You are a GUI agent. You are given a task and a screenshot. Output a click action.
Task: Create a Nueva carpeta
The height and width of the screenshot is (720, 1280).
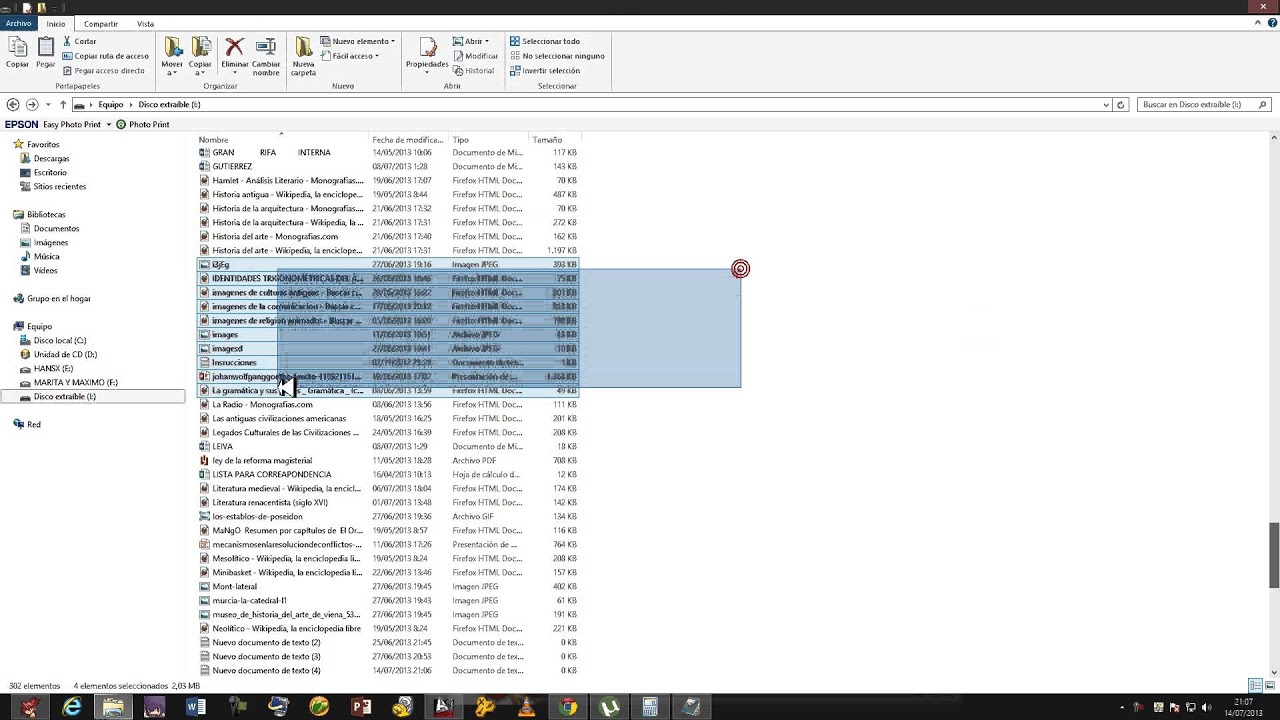[303, 56]
